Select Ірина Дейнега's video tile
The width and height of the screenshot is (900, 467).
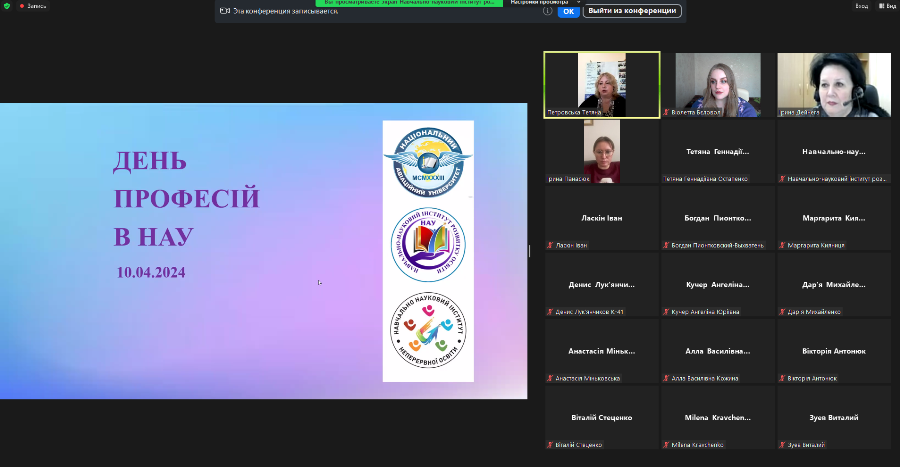click(x=834, y=85)
